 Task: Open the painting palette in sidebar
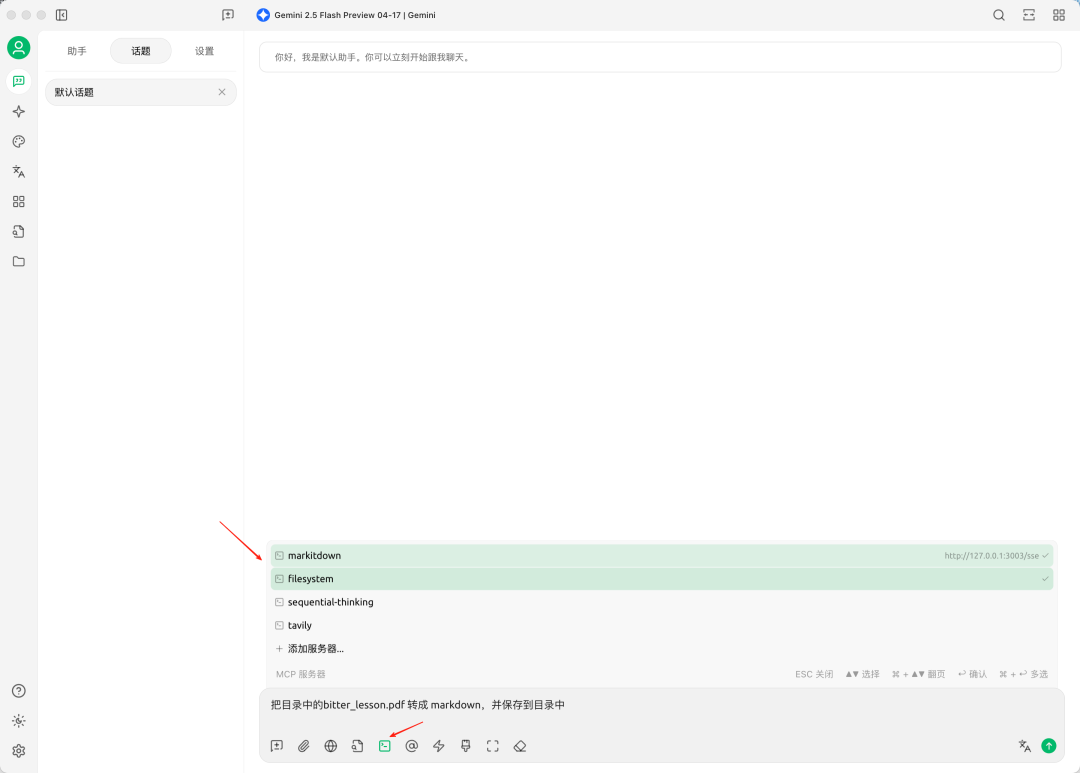tap(18, 141)
